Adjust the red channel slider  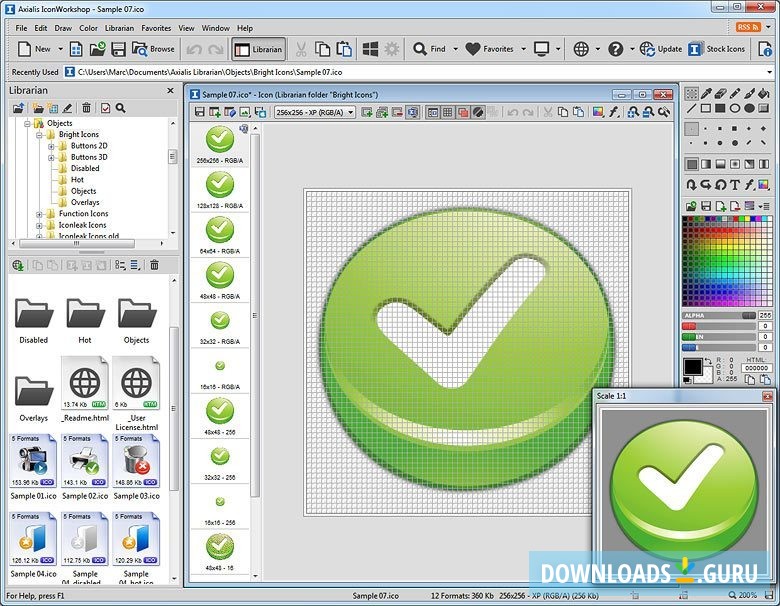(719, 326)
